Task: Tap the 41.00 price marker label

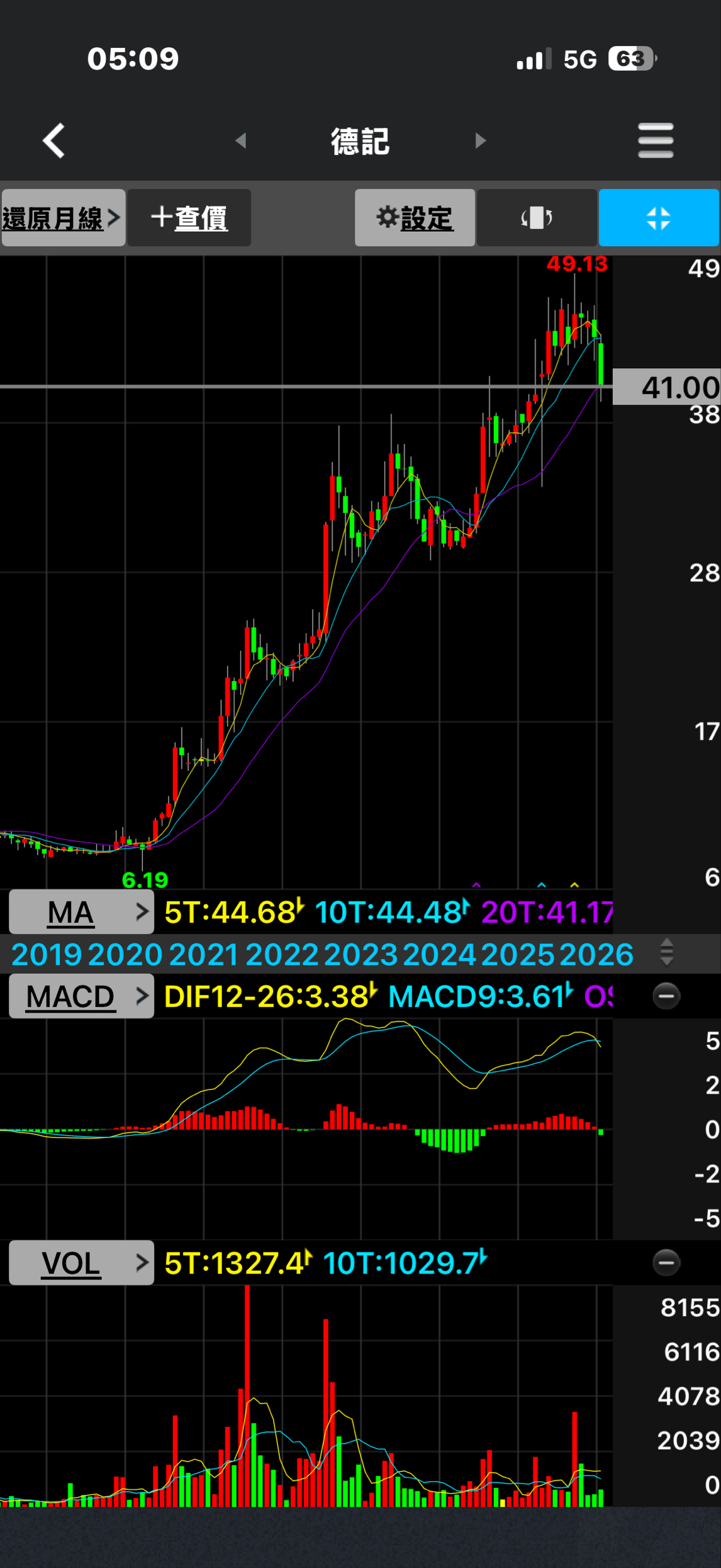Action: (x=667, y=386)
